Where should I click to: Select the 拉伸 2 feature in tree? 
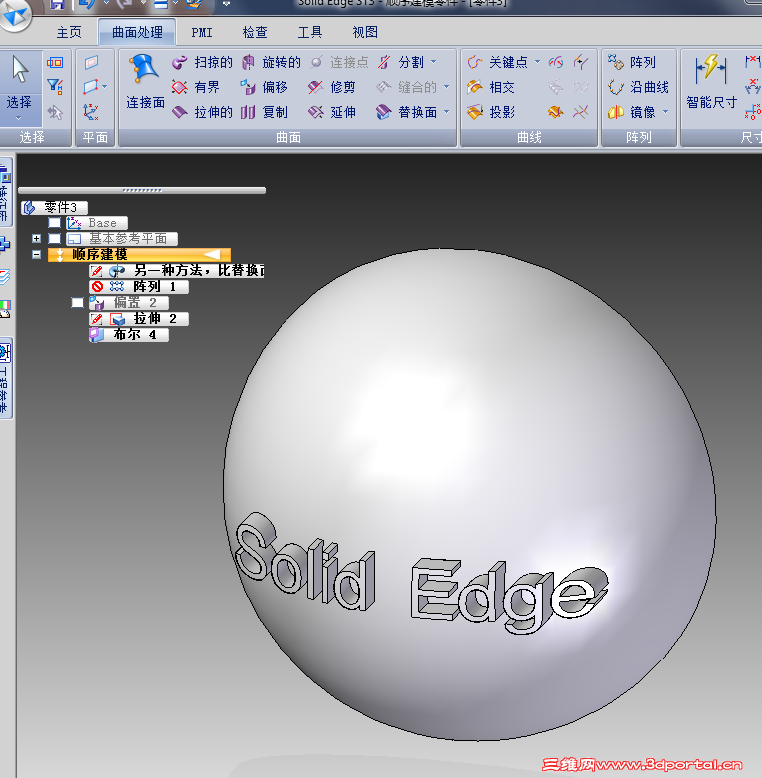click(x=139, y=318)
